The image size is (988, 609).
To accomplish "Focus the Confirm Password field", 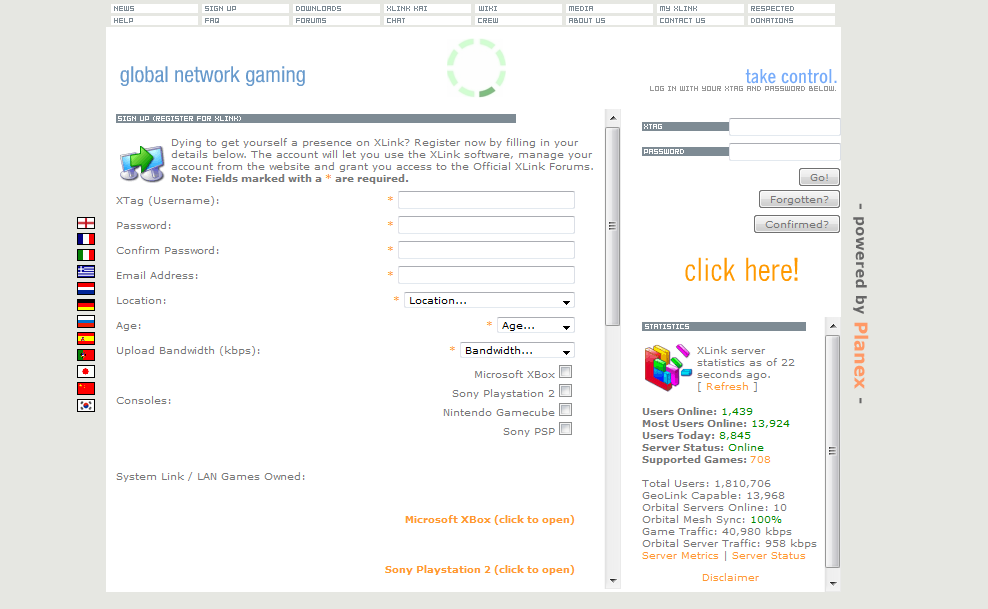I will pyautogui.click(x=486, y=250).
